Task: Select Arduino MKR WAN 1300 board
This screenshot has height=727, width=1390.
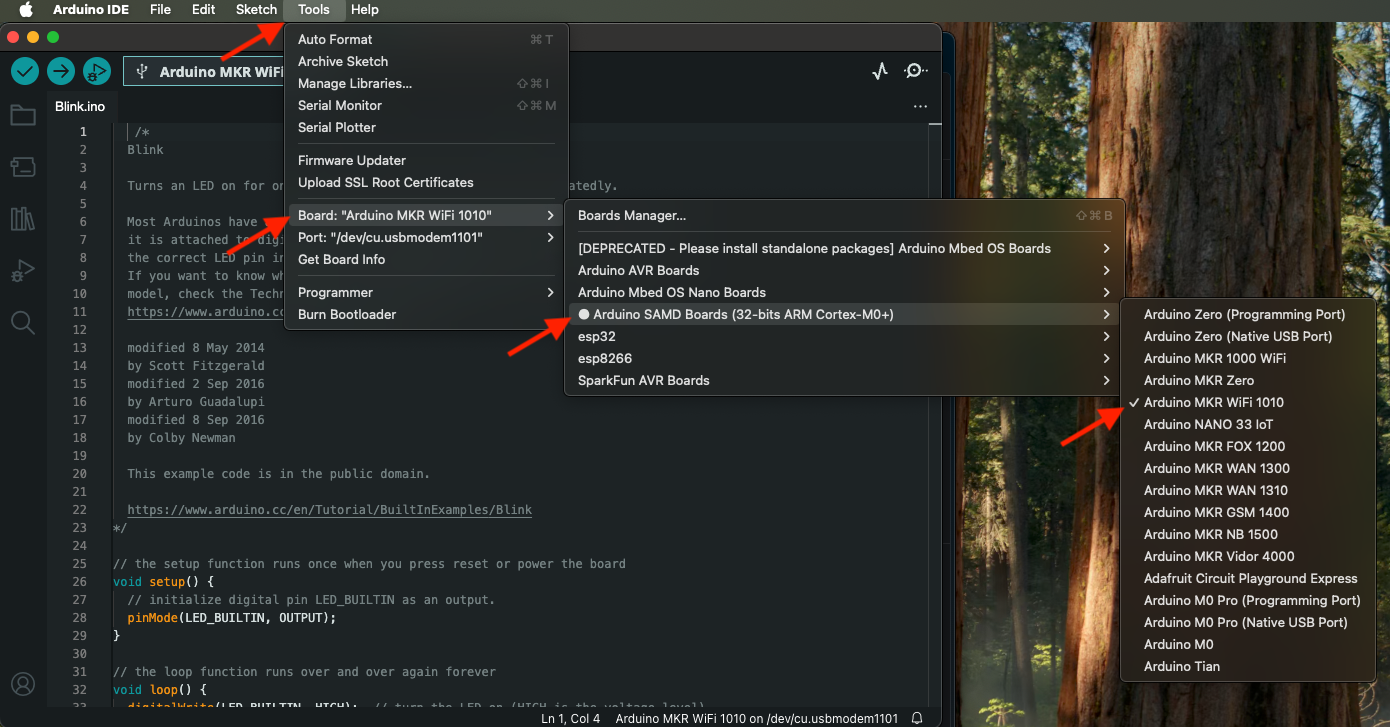Action: point(1248,468)
